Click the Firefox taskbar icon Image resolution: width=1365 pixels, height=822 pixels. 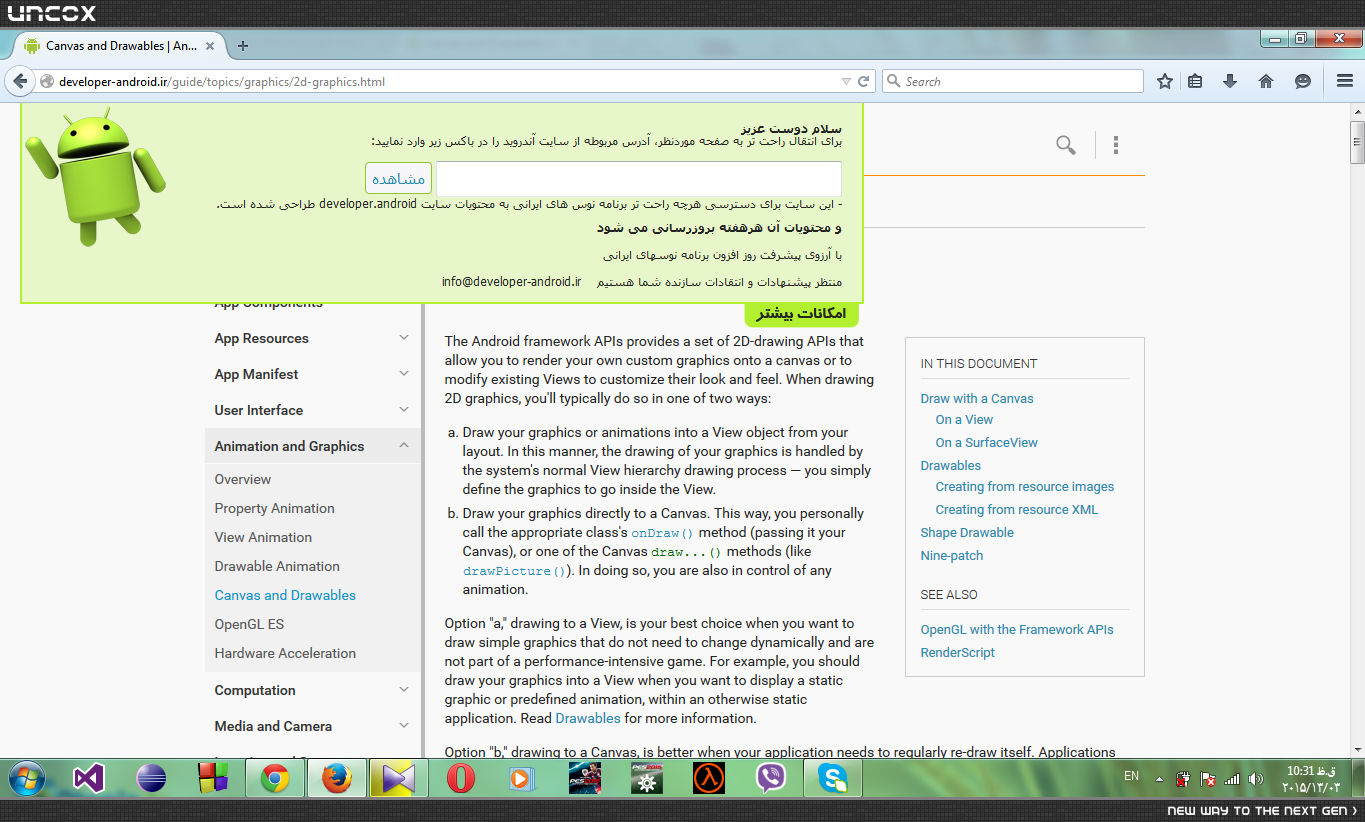[x=337, y=778]
